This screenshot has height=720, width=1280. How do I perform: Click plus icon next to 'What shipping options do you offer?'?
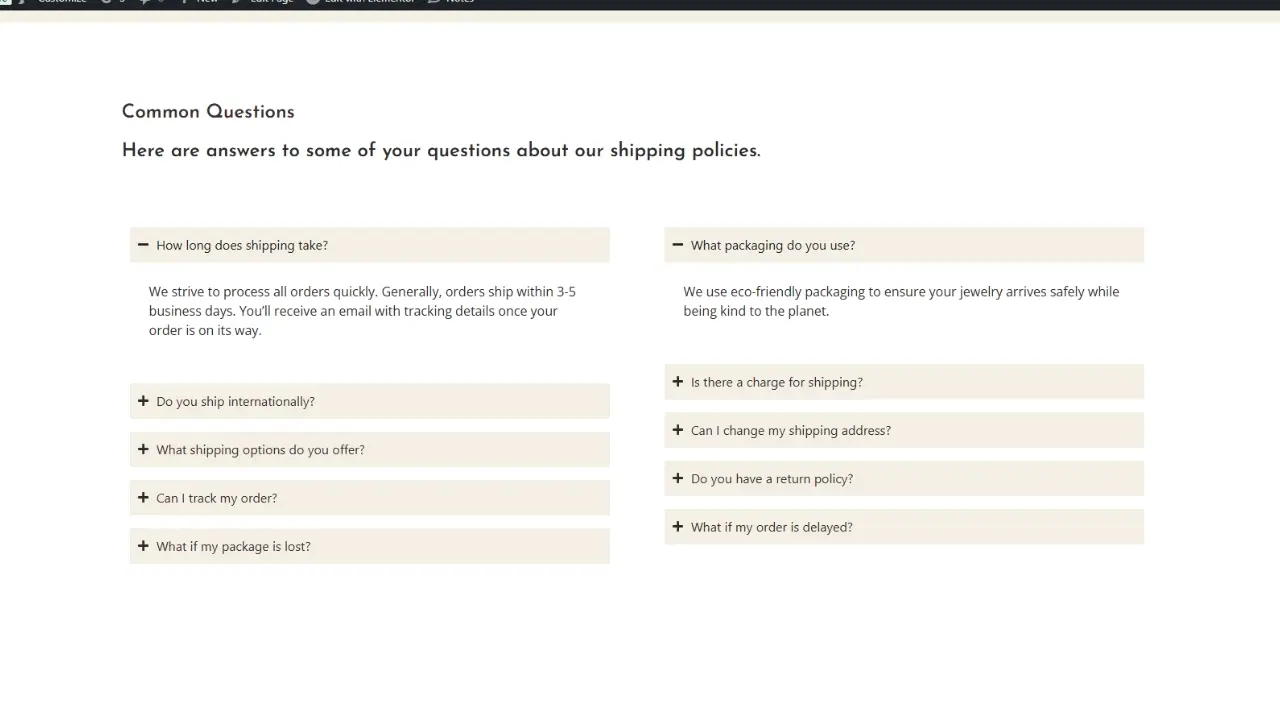pos(143,449)
